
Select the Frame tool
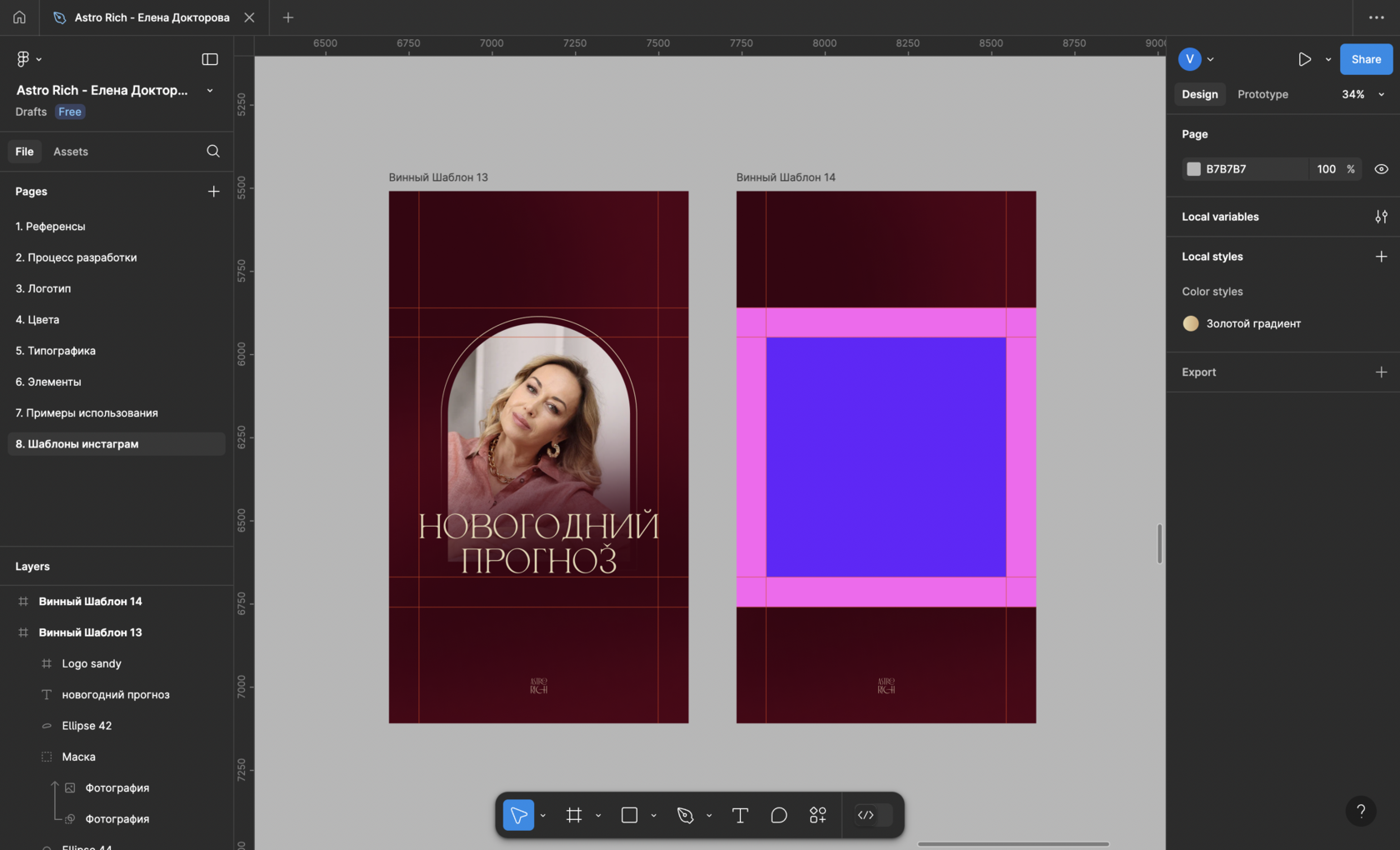coord(573,815)
